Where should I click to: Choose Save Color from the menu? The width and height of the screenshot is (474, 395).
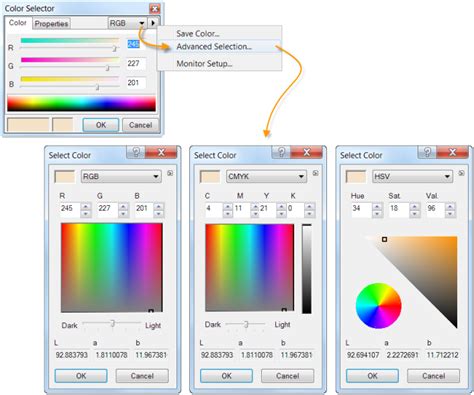(x=198, y=34)
